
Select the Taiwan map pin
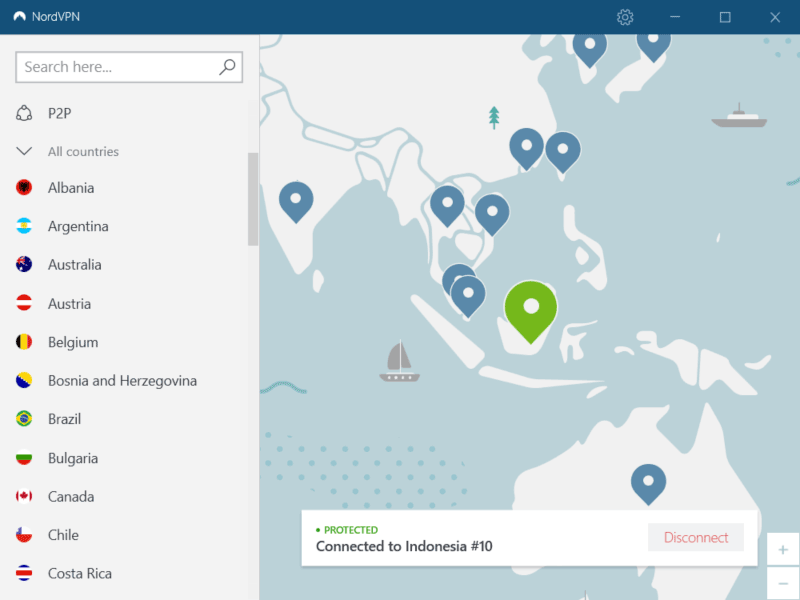[x=563, y=152]
